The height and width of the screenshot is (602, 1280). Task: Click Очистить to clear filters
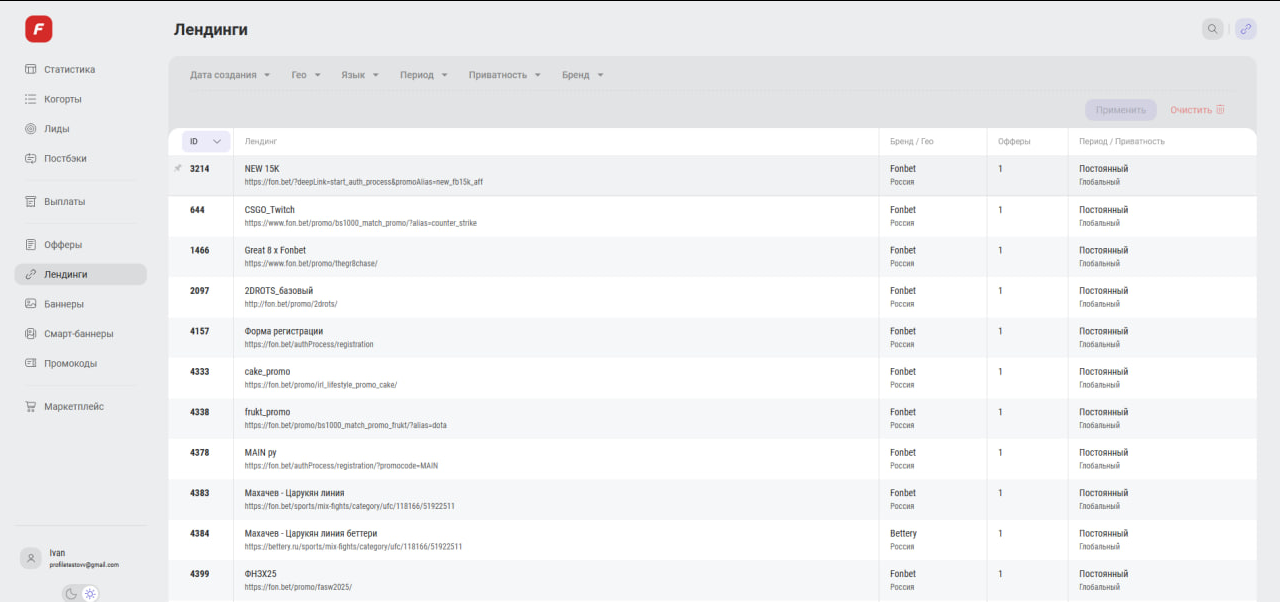[1197, 110]
